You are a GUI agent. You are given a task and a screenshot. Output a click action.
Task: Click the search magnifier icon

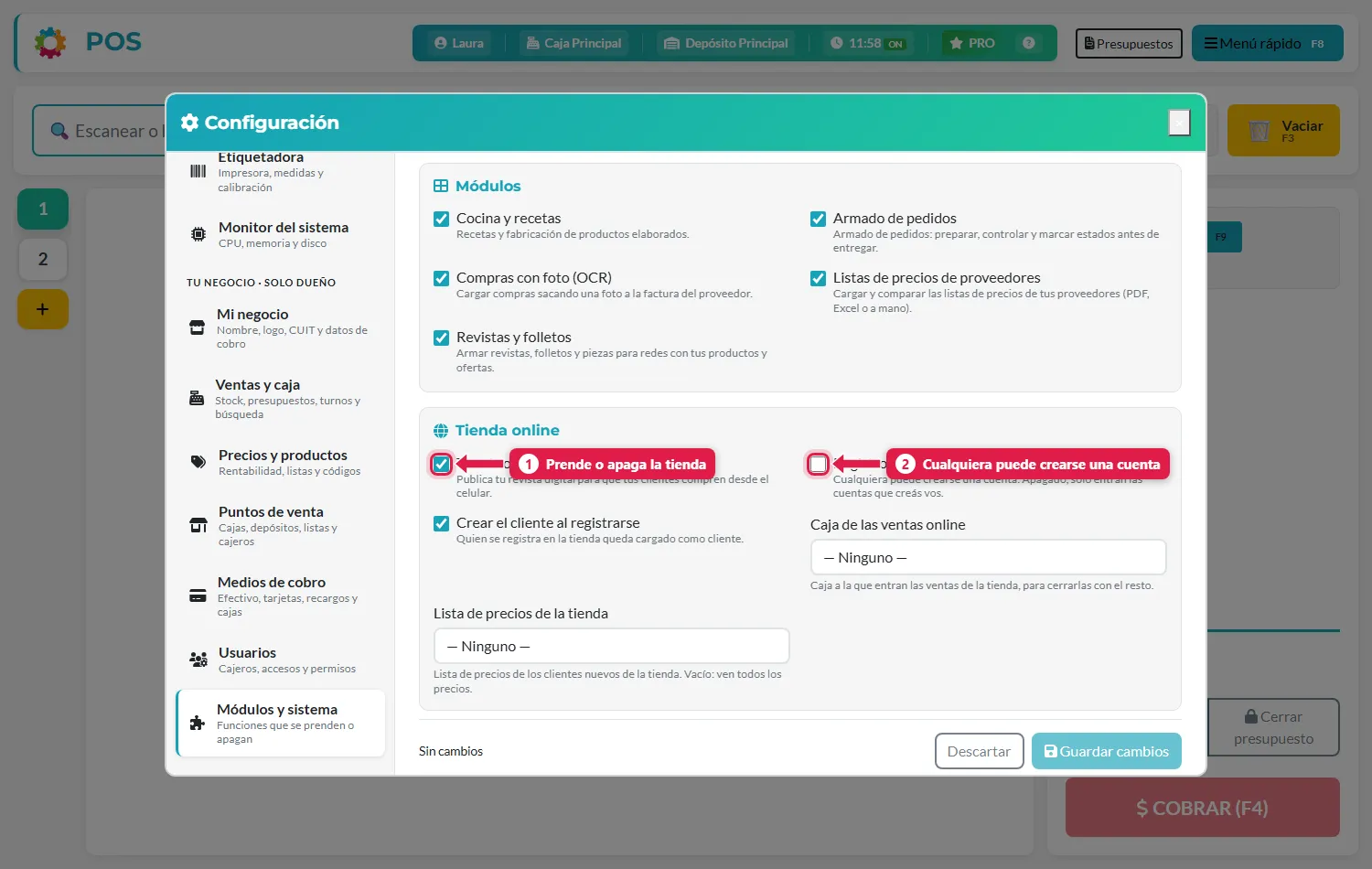click(59, 131)
